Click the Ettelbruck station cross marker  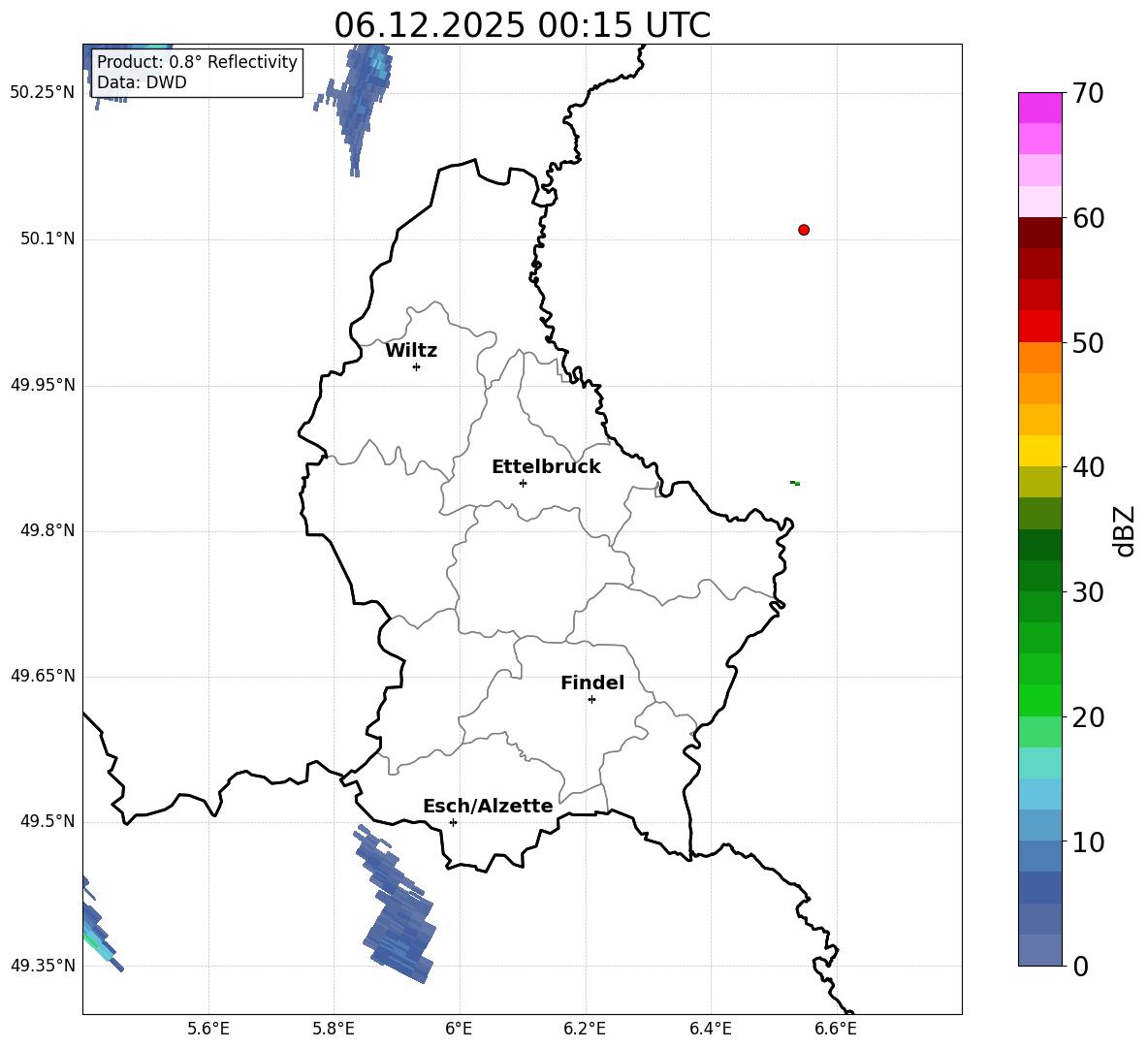[523, 483]
